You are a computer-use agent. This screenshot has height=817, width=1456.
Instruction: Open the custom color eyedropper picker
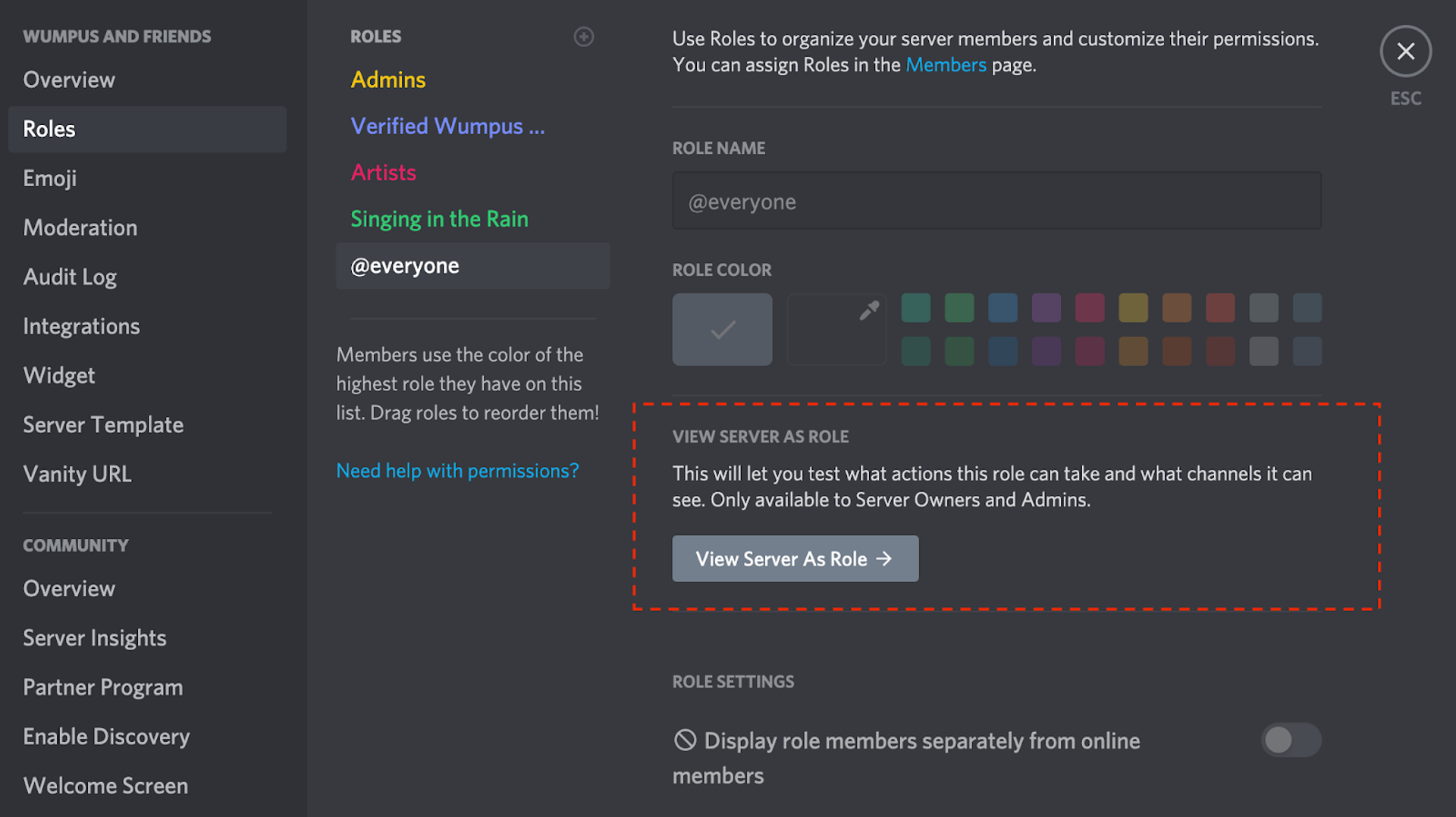[836, 329]
